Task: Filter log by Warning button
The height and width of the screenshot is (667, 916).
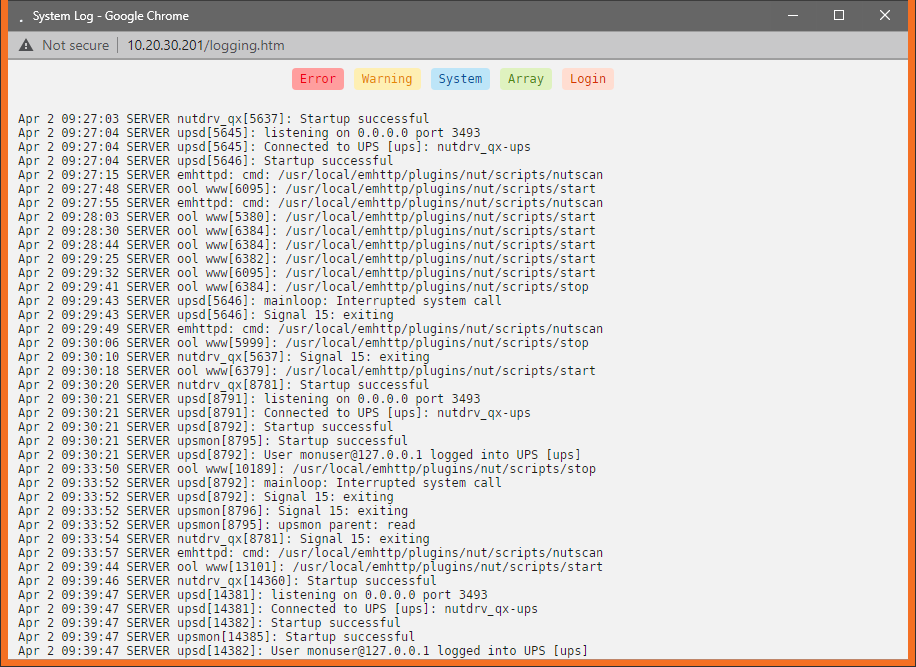Action: pyautogui.click(x=387, y=79)
